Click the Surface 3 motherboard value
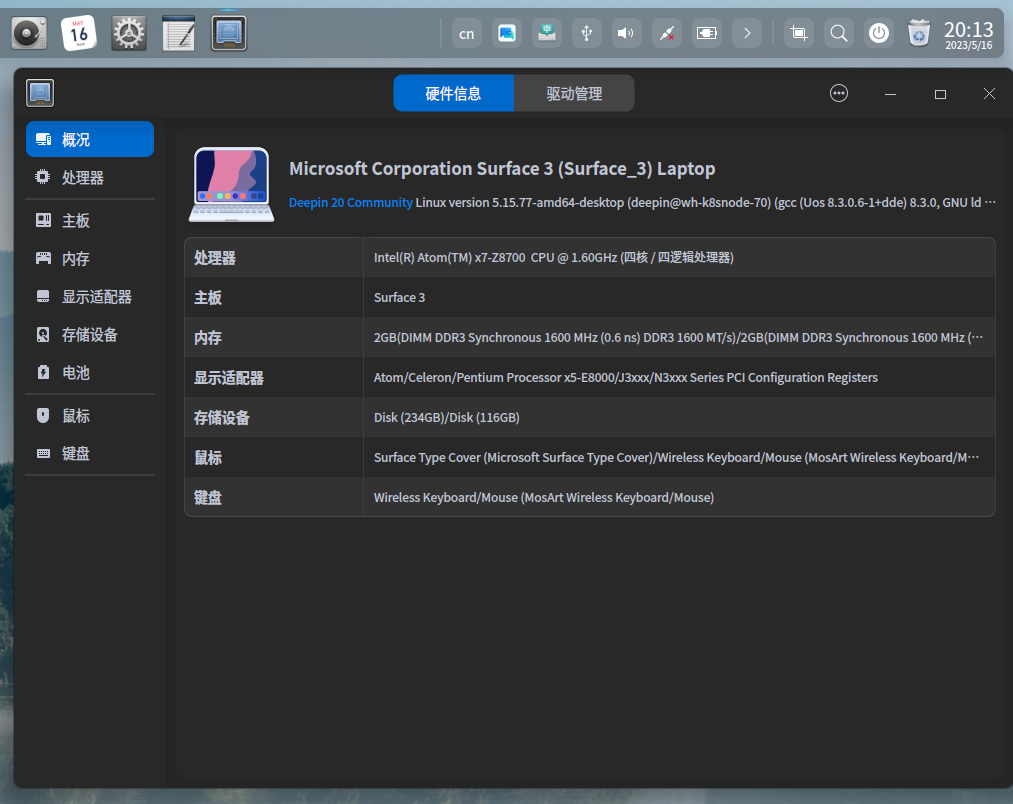The width and height of the screenshot is (1013, 804). (399, 297)
